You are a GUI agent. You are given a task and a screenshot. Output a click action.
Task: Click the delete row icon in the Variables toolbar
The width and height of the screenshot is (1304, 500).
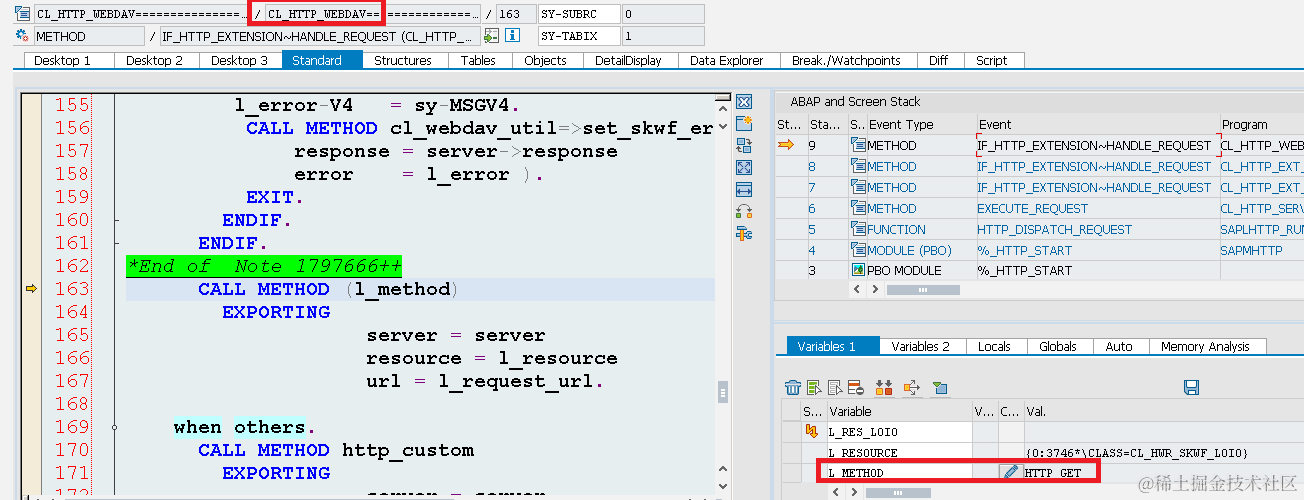pyautogui.click(x=856, y=387)
